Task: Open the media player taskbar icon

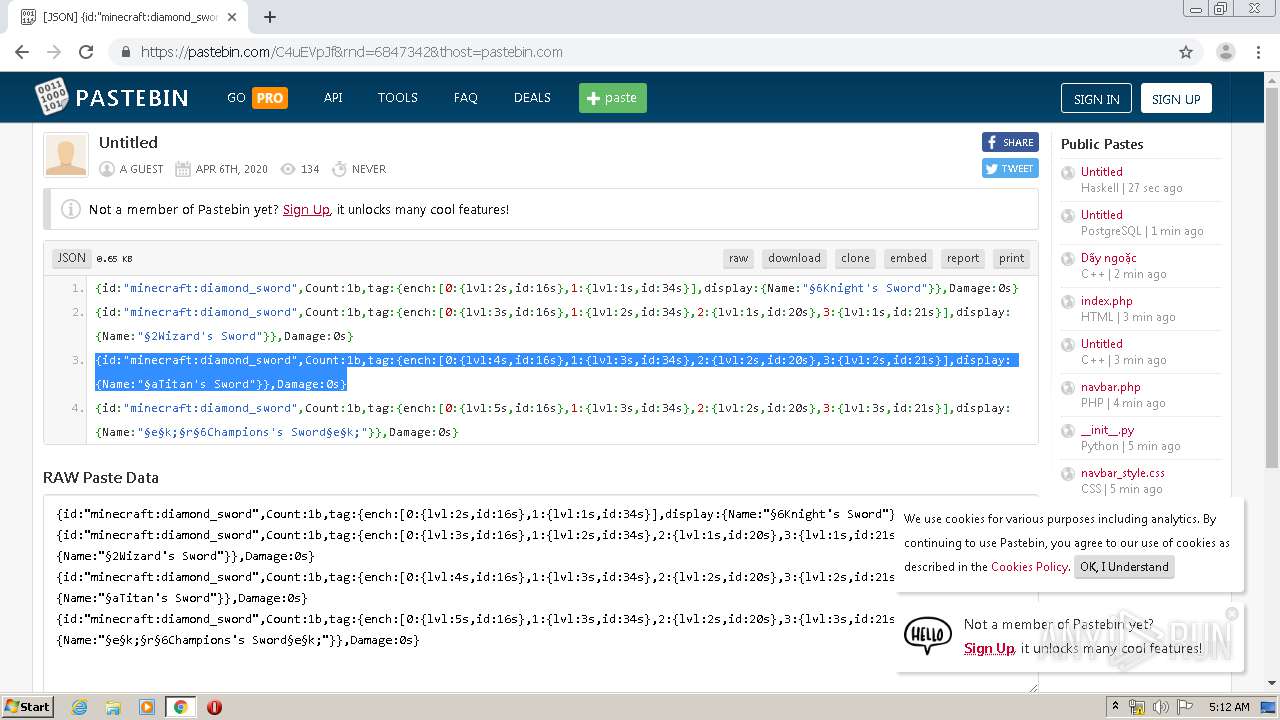Action: [146, 707]
